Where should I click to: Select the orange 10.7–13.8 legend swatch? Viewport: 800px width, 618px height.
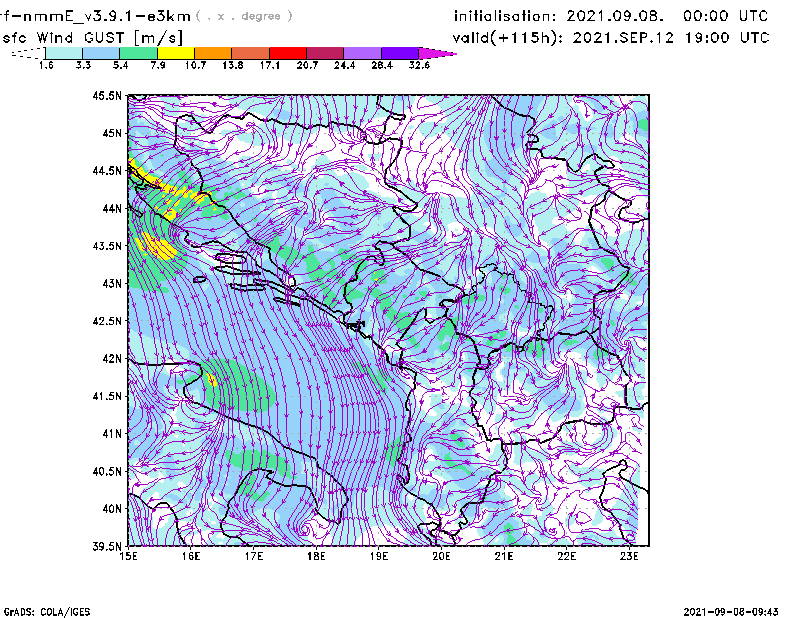tap(213, 53)
